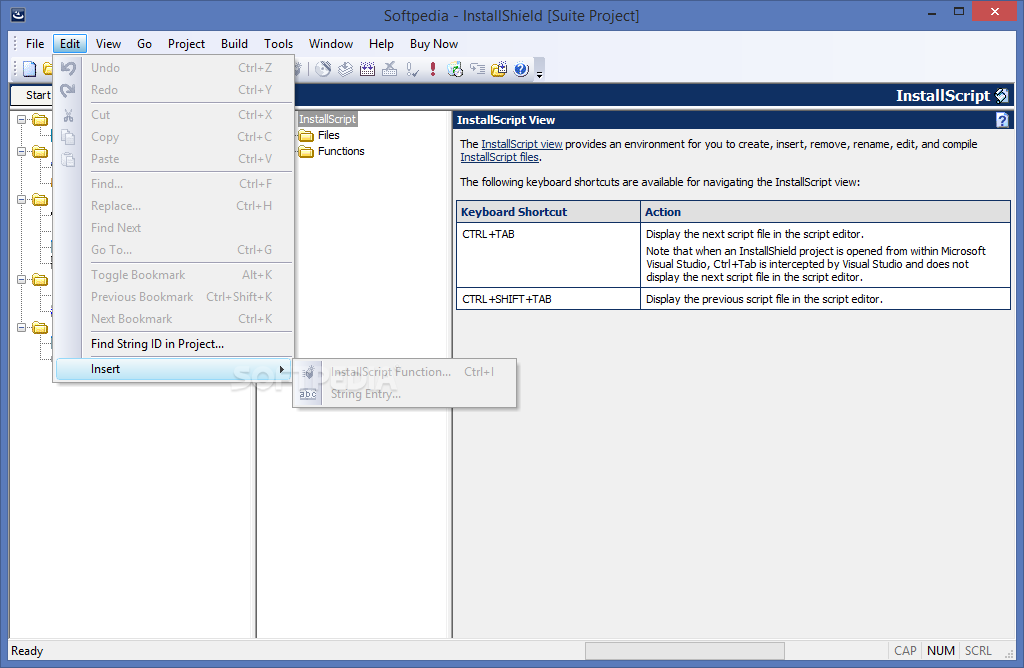
Task: Click the blue Help question toolbar icon
Action: [521, 69]
